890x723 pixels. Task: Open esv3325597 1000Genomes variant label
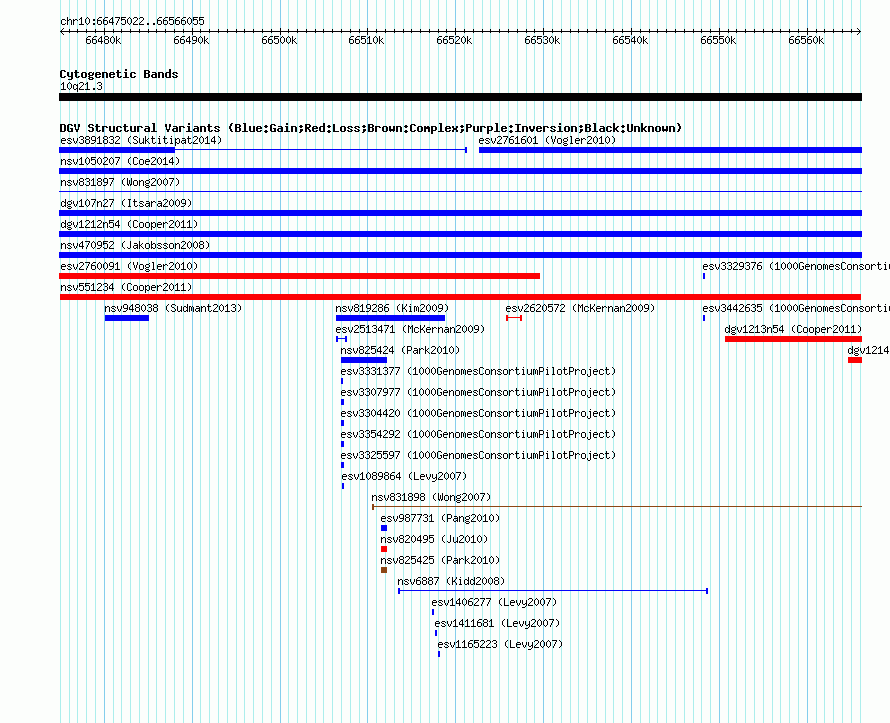click(478, 455)
